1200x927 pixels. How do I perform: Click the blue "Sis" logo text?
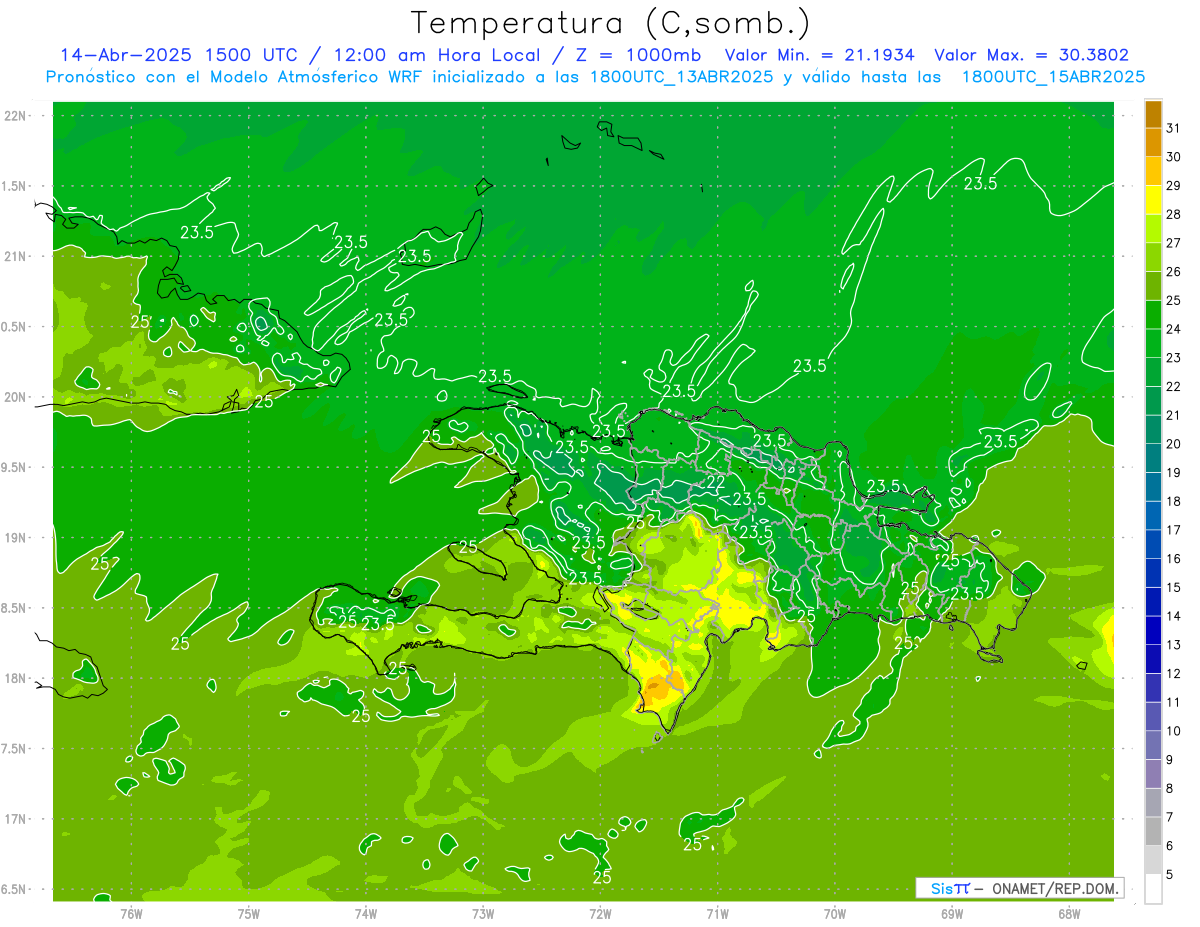click(941, 888)
